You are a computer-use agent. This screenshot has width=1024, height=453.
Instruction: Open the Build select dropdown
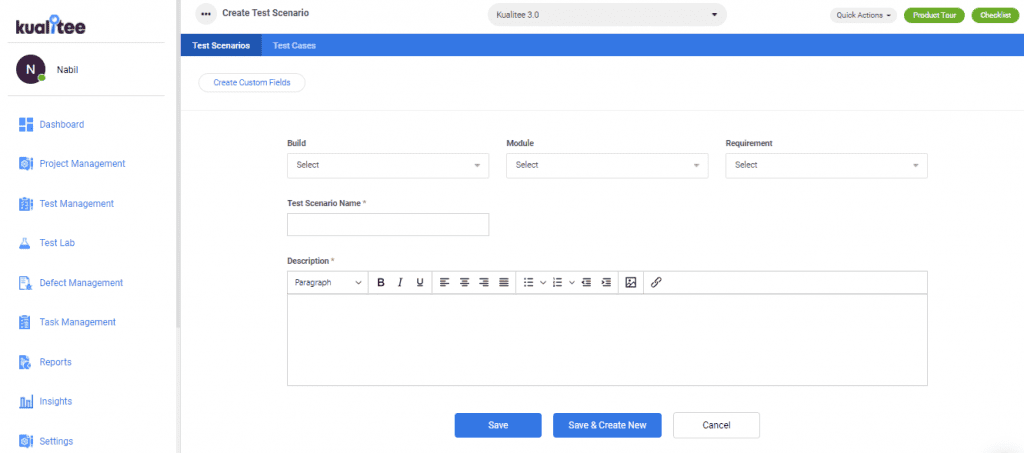point(388,165)
